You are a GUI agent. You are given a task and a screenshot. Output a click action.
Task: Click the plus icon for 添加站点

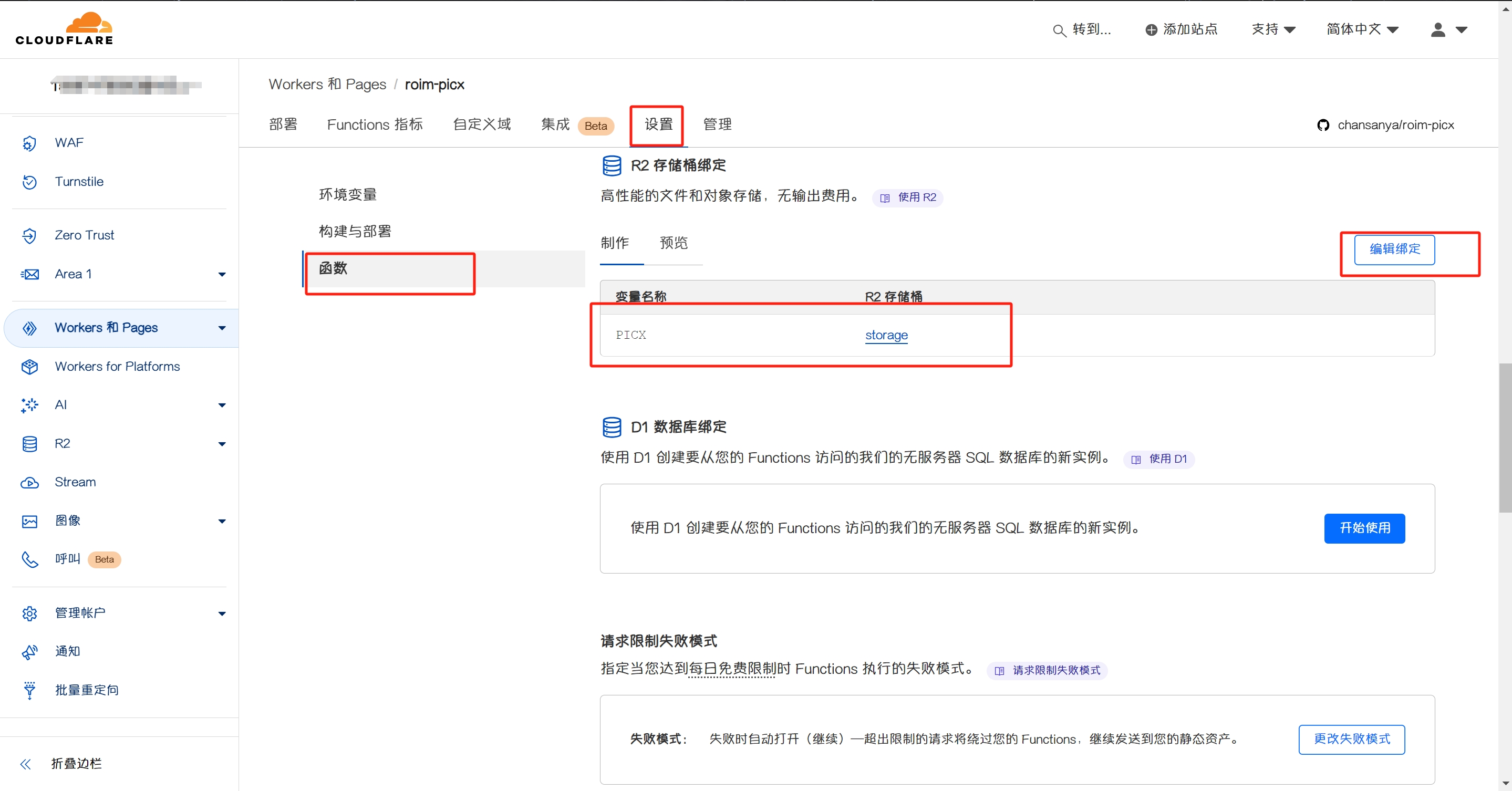(1152, 29)
